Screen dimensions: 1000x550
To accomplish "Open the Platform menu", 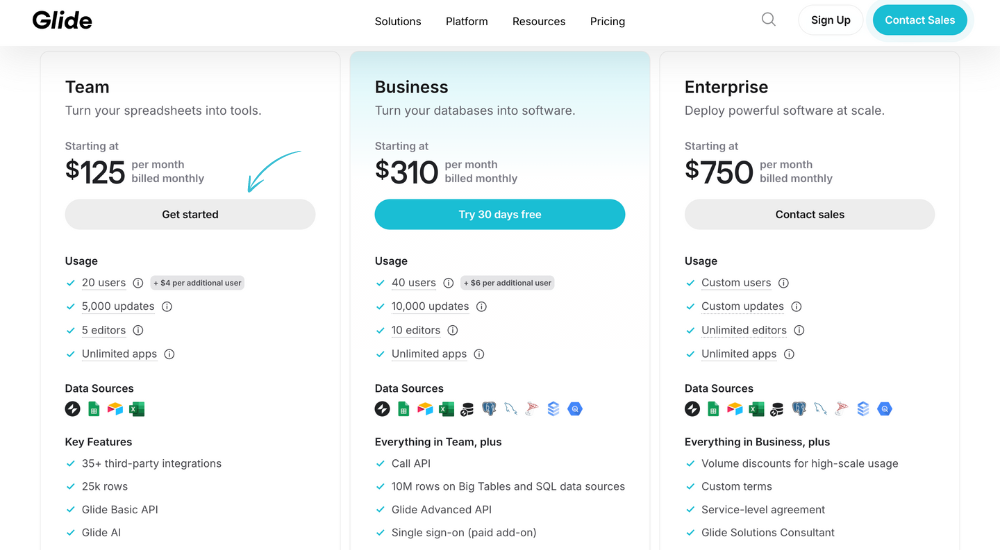I will (x=467, y=21).
